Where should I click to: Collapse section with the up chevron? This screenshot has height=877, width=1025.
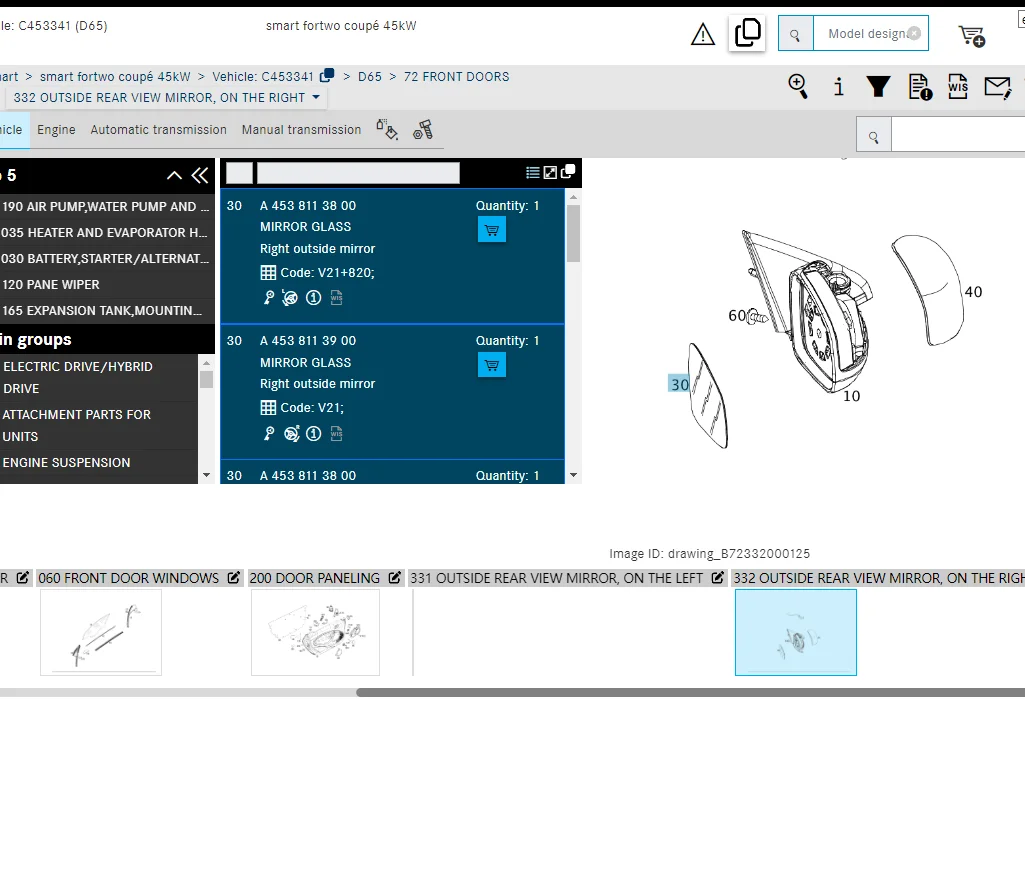[175, 175]
